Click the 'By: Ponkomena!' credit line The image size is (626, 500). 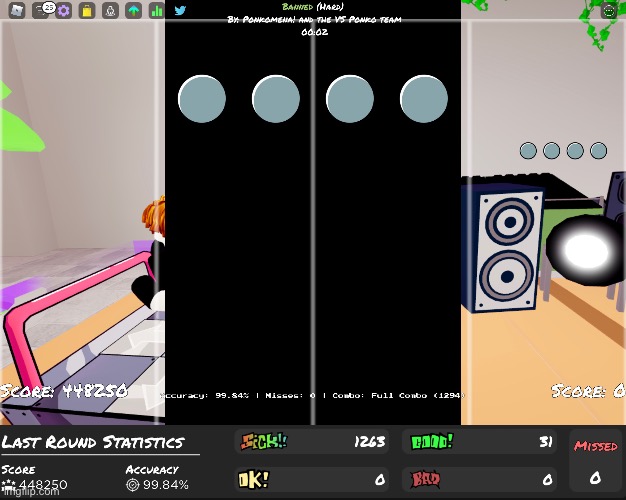(314, 19)
